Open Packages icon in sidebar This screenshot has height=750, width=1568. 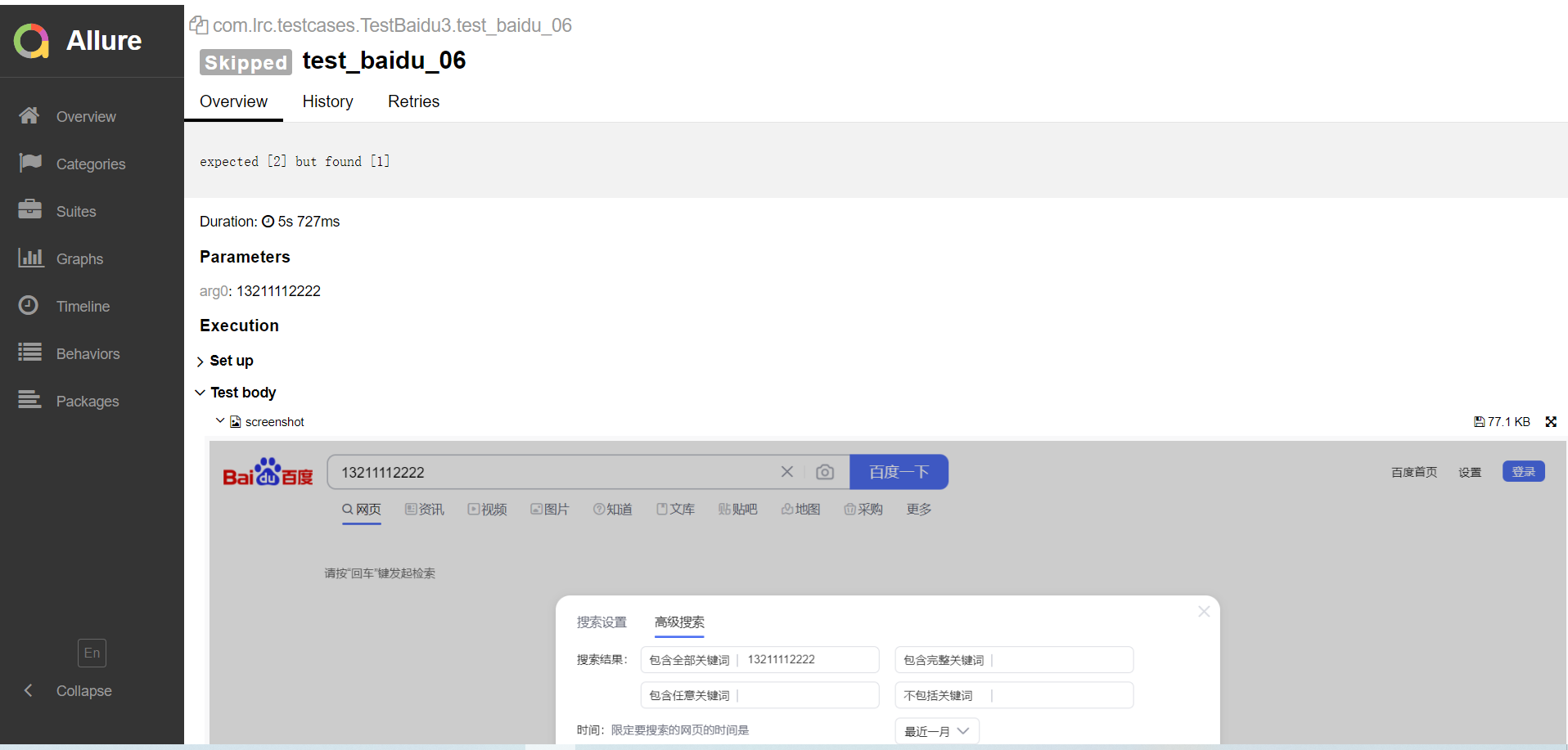pos(29,399)
